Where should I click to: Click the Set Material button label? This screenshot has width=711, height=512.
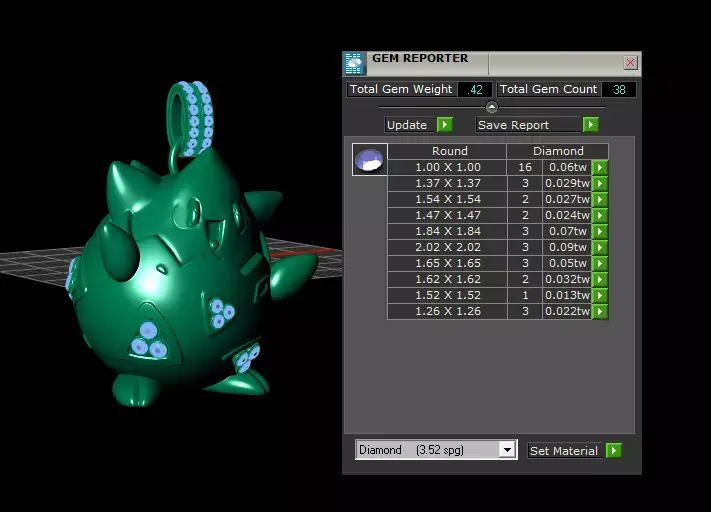click(x=565, y=451)
